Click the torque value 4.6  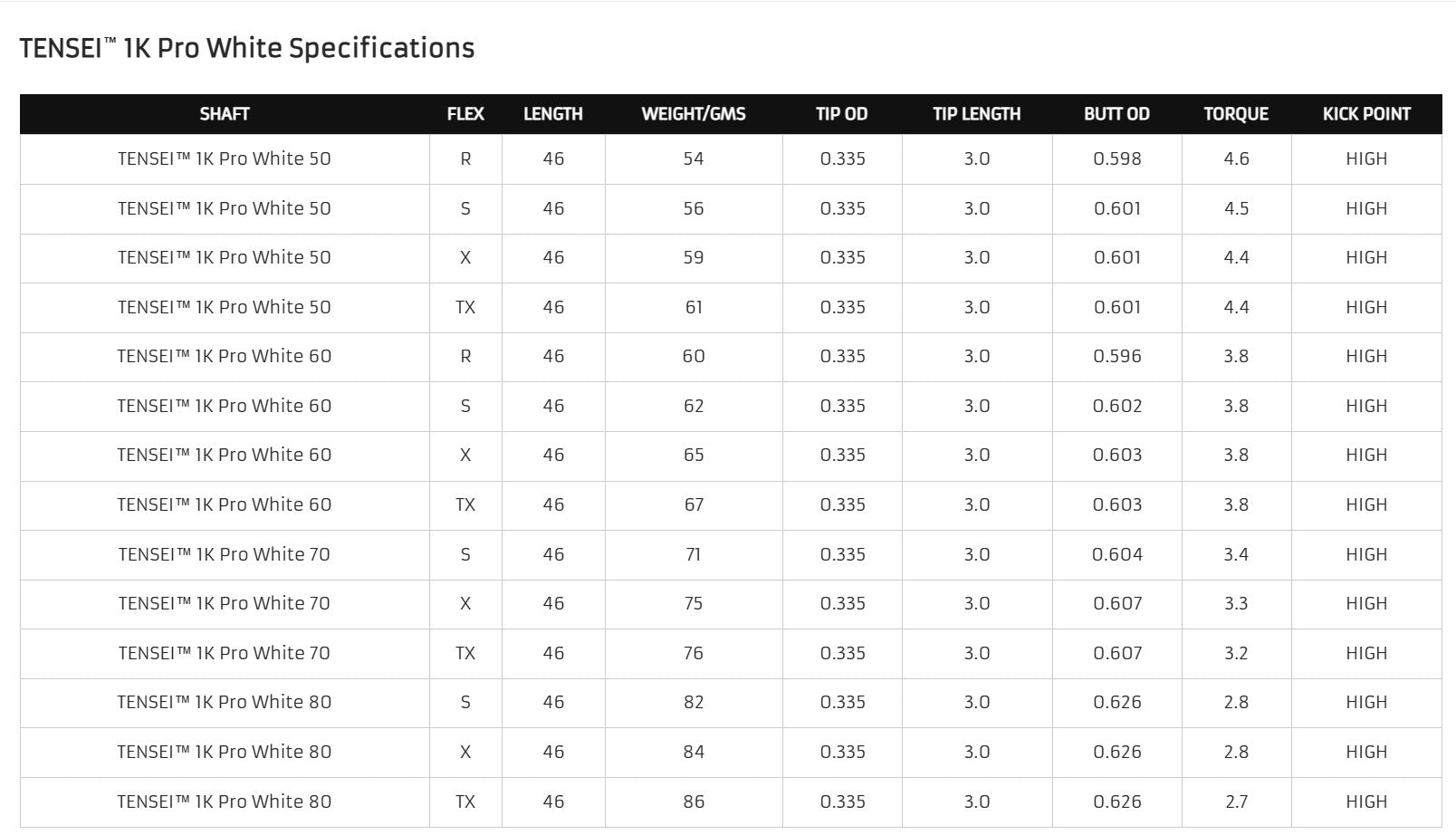1236,159
